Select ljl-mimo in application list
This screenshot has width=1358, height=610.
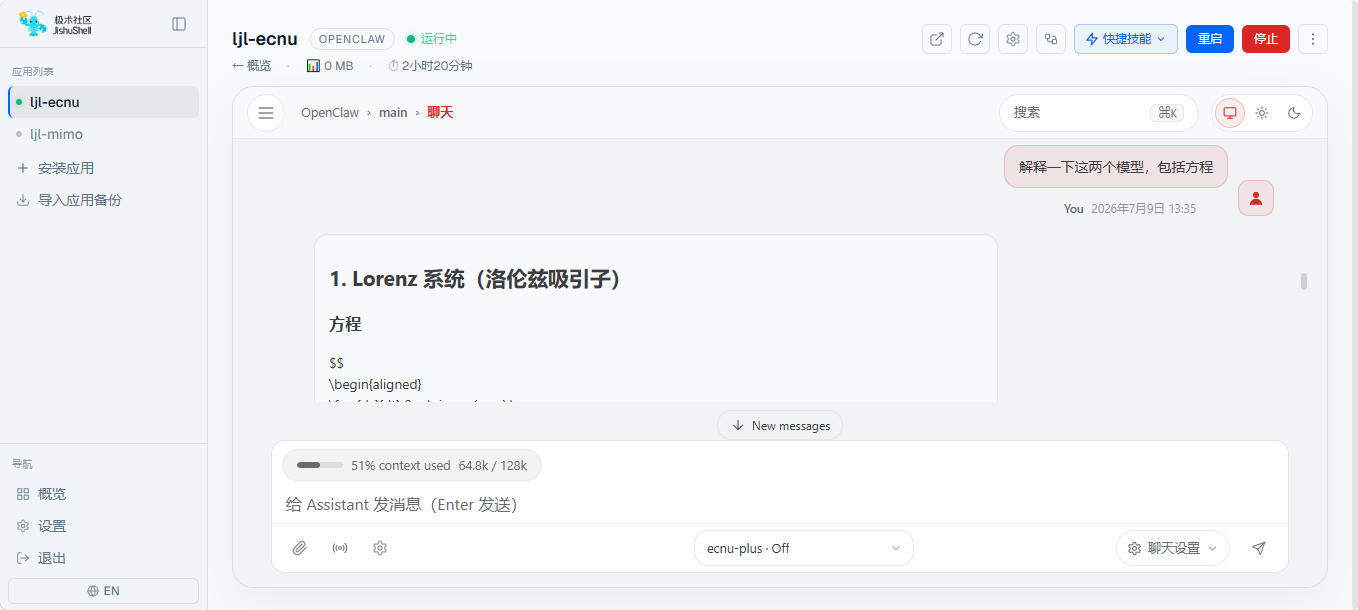[x=104, y=134]
